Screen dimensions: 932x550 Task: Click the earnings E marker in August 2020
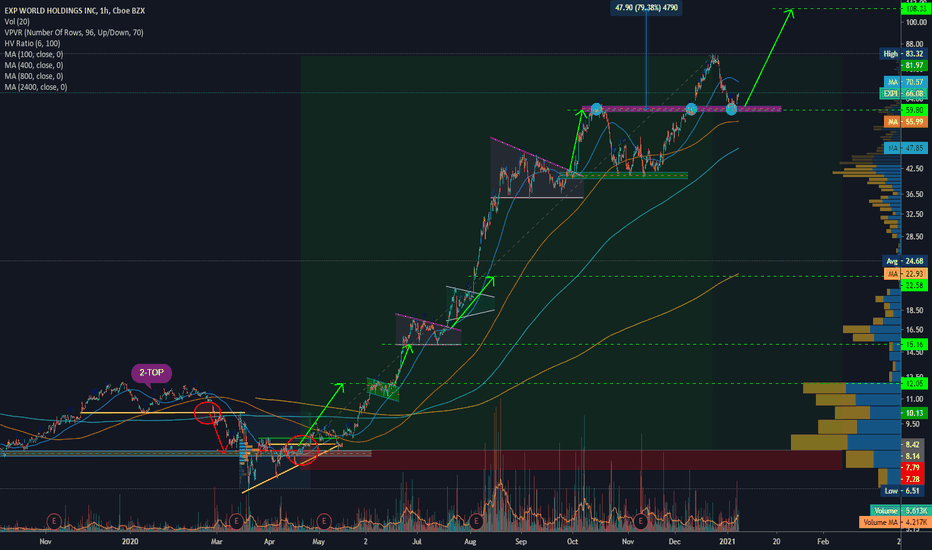pyautogui.click(x=476, y=521)
